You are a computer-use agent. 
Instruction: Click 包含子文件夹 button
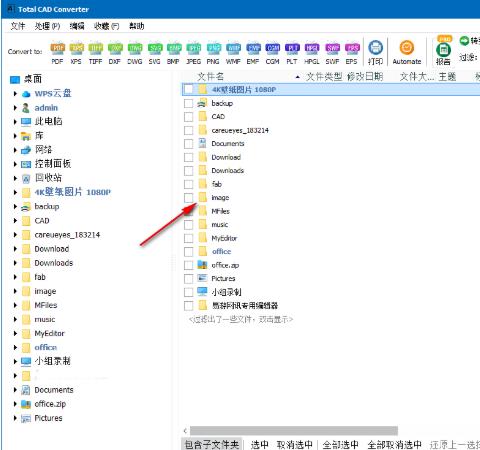(x=212, y=444)
